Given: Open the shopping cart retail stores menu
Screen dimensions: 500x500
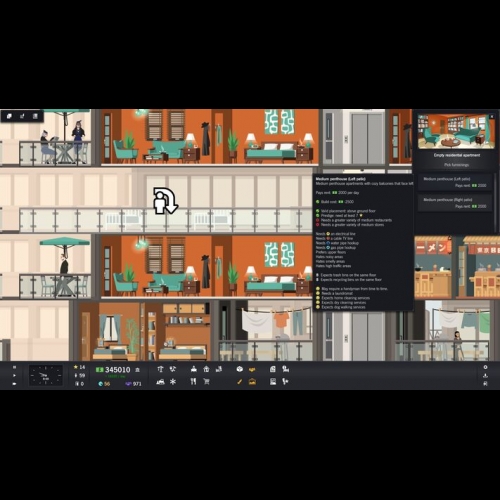Looking at the screenshot, I should click(206, 381).
